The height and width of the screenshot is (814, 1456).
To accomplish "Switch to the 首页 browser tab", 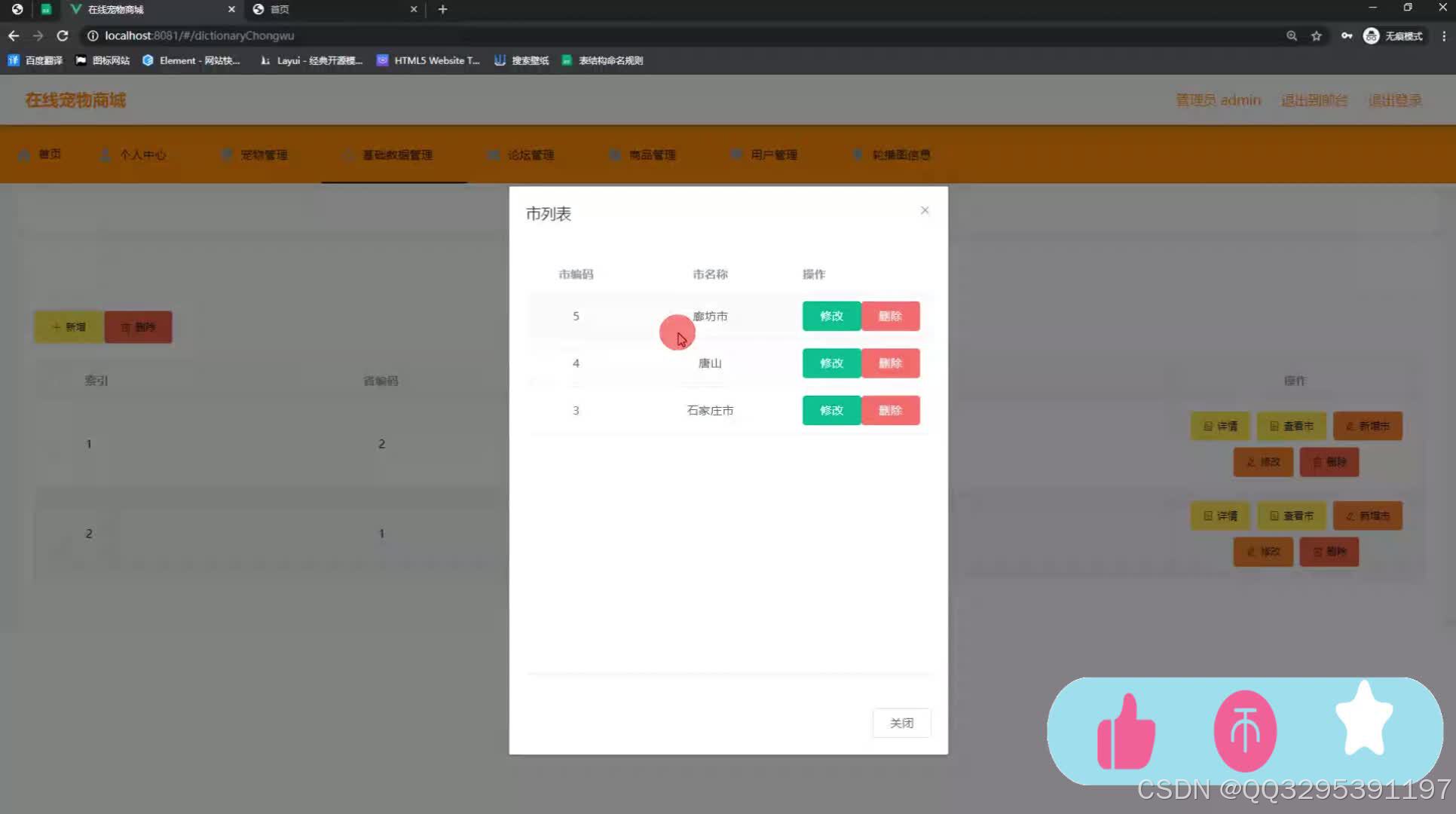I will [335, 9].
